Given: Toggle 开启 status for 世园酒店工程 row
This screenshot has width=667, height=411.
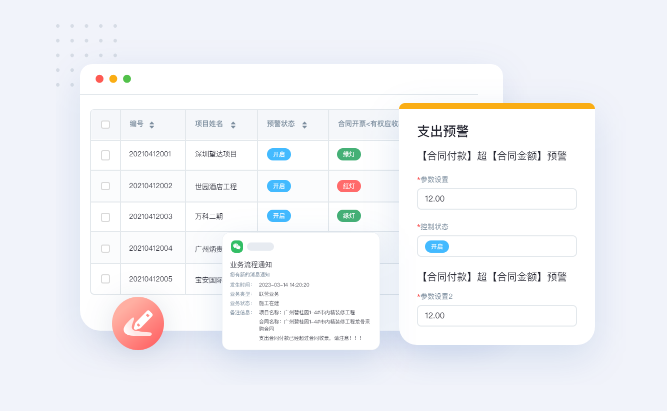Looking at the screenshot, I should [279, 186].
